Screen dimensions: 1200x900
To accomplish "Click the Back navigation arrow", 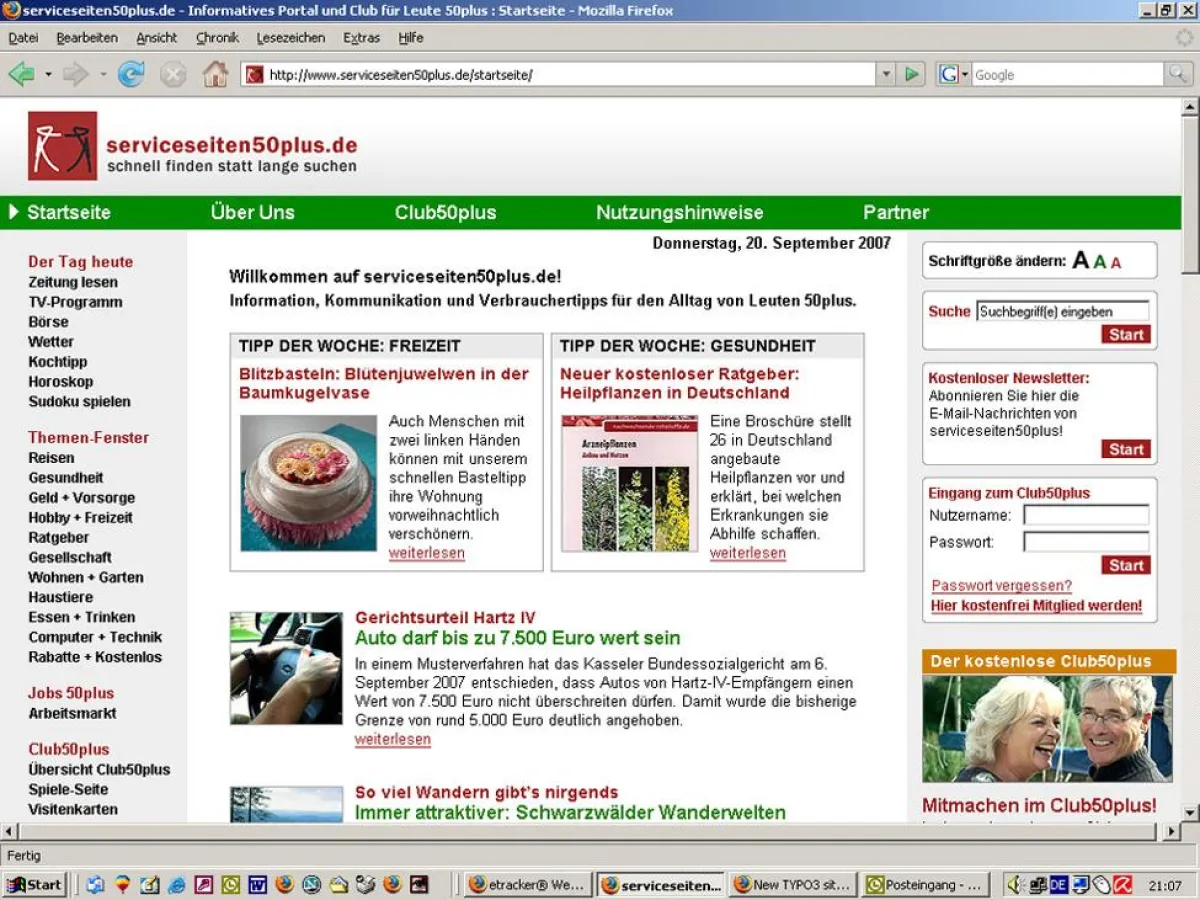I will [22, 74].
